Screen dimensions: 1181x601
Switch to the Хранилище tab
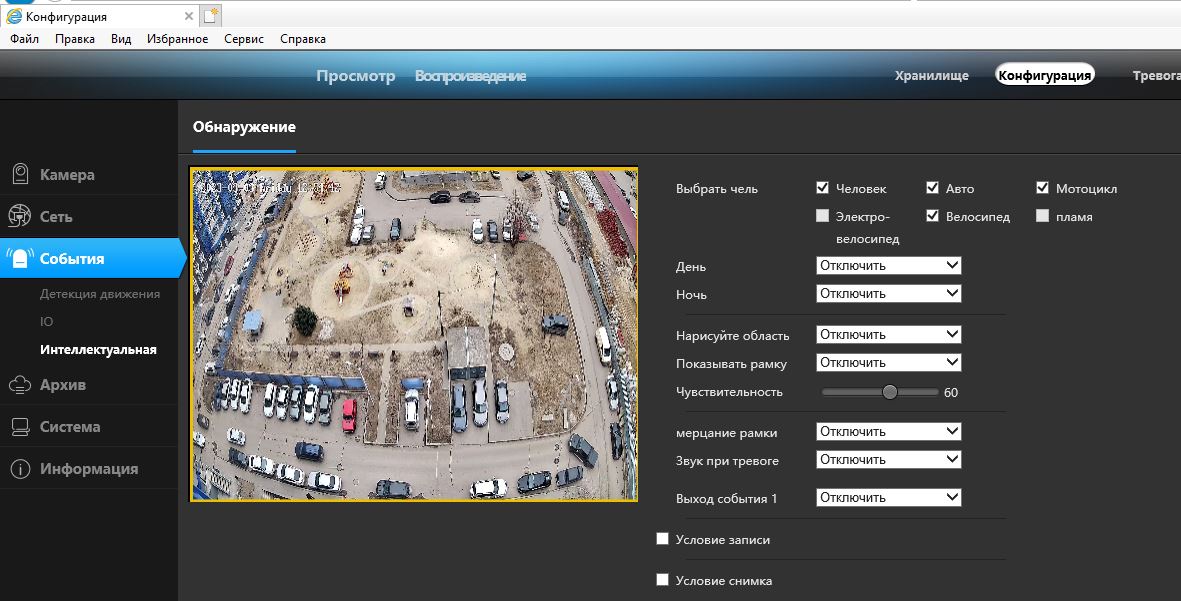click(x=931, y=76)
